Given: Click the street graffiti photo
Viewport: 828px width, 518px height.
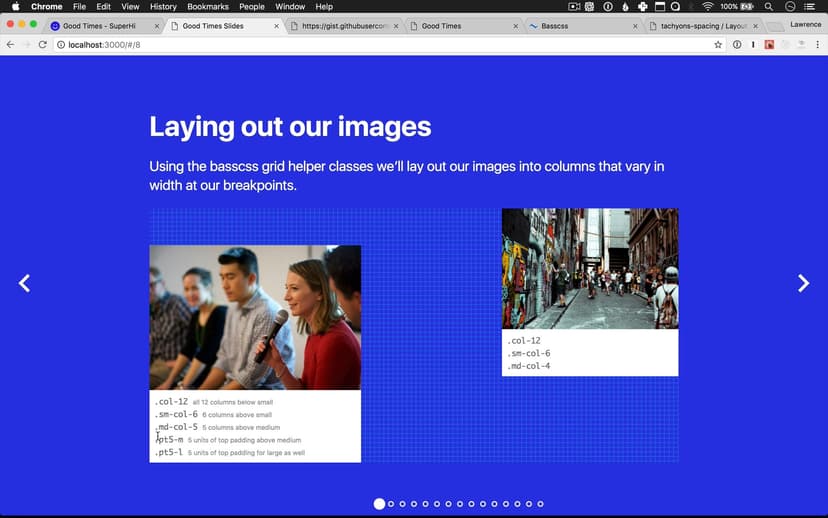Looking at the screenshot, I should (589, 268).
